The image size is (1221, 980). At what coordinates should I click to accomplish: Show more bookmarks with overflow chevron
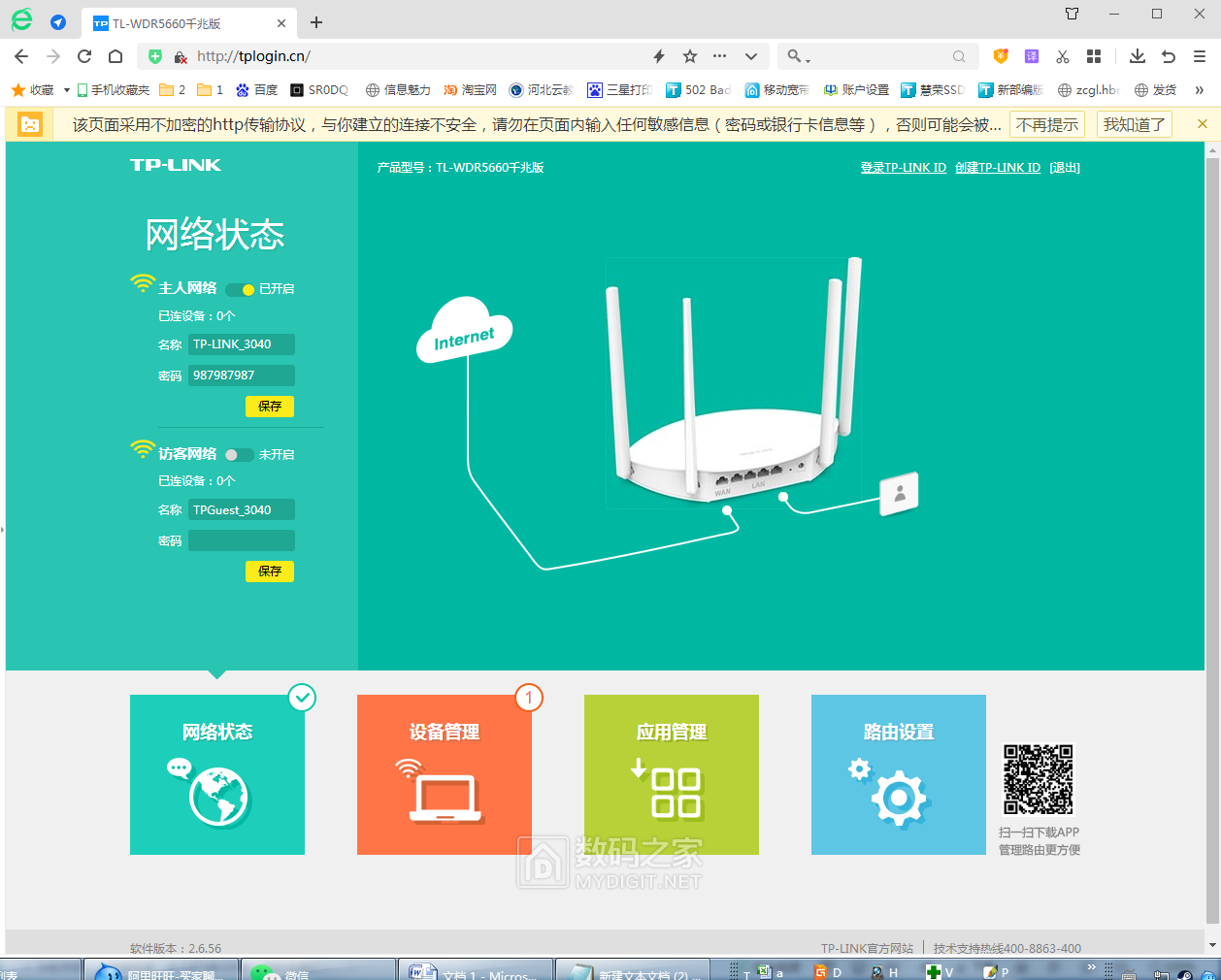click(1199, 90)
